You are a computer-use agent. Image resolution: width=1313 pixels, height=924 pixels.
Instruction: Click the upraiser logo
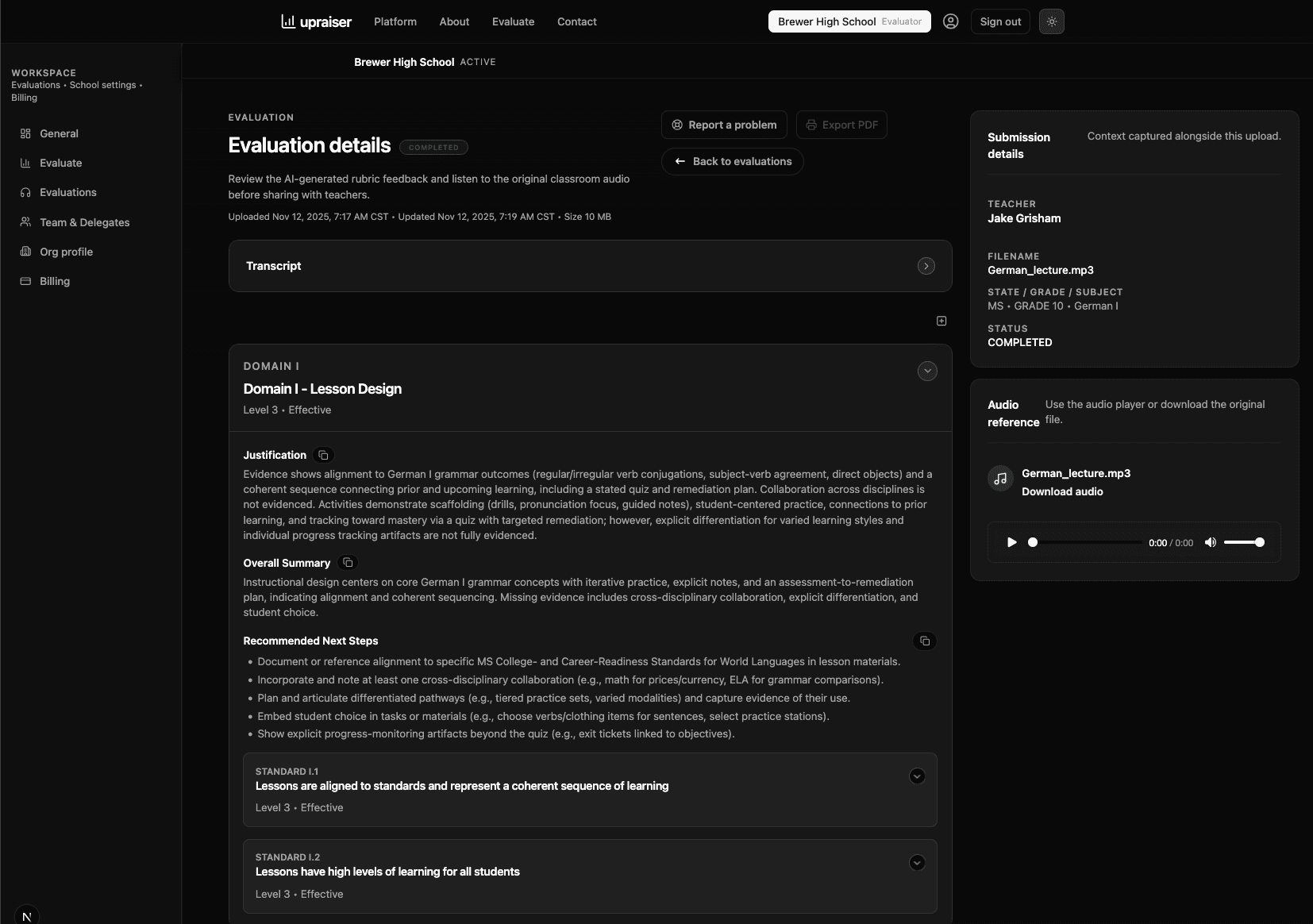tap(316, 21)
